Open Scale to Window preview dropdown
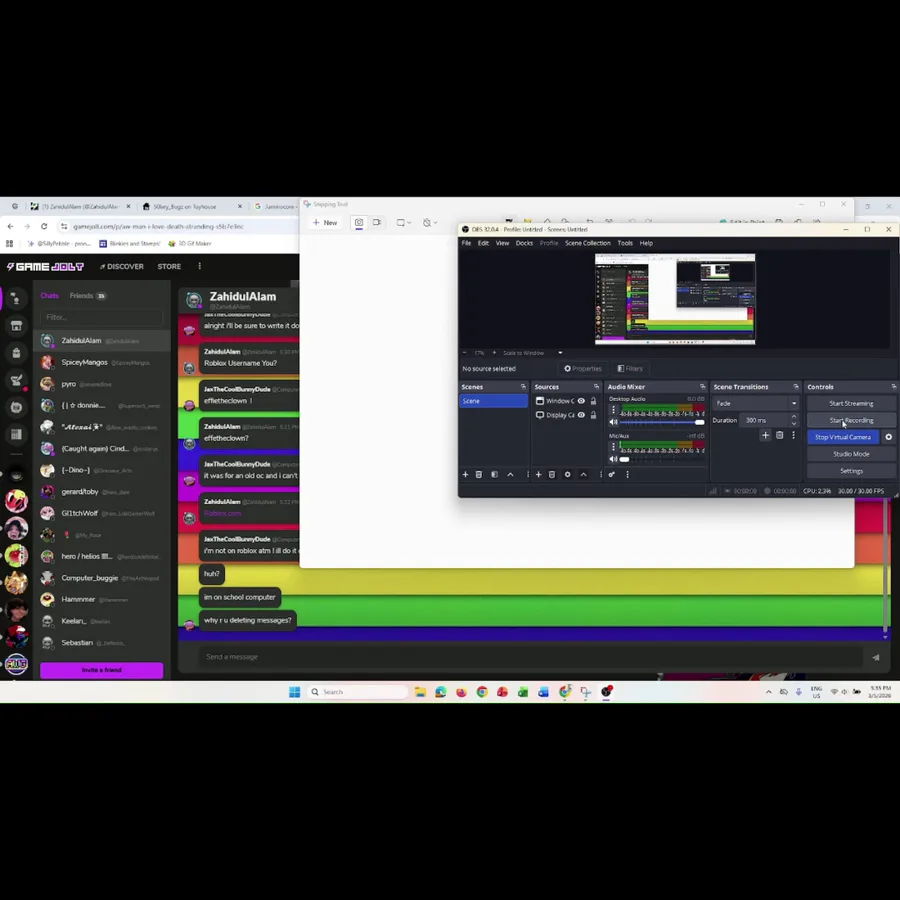900x900 pixels. (x=533, y=353)
